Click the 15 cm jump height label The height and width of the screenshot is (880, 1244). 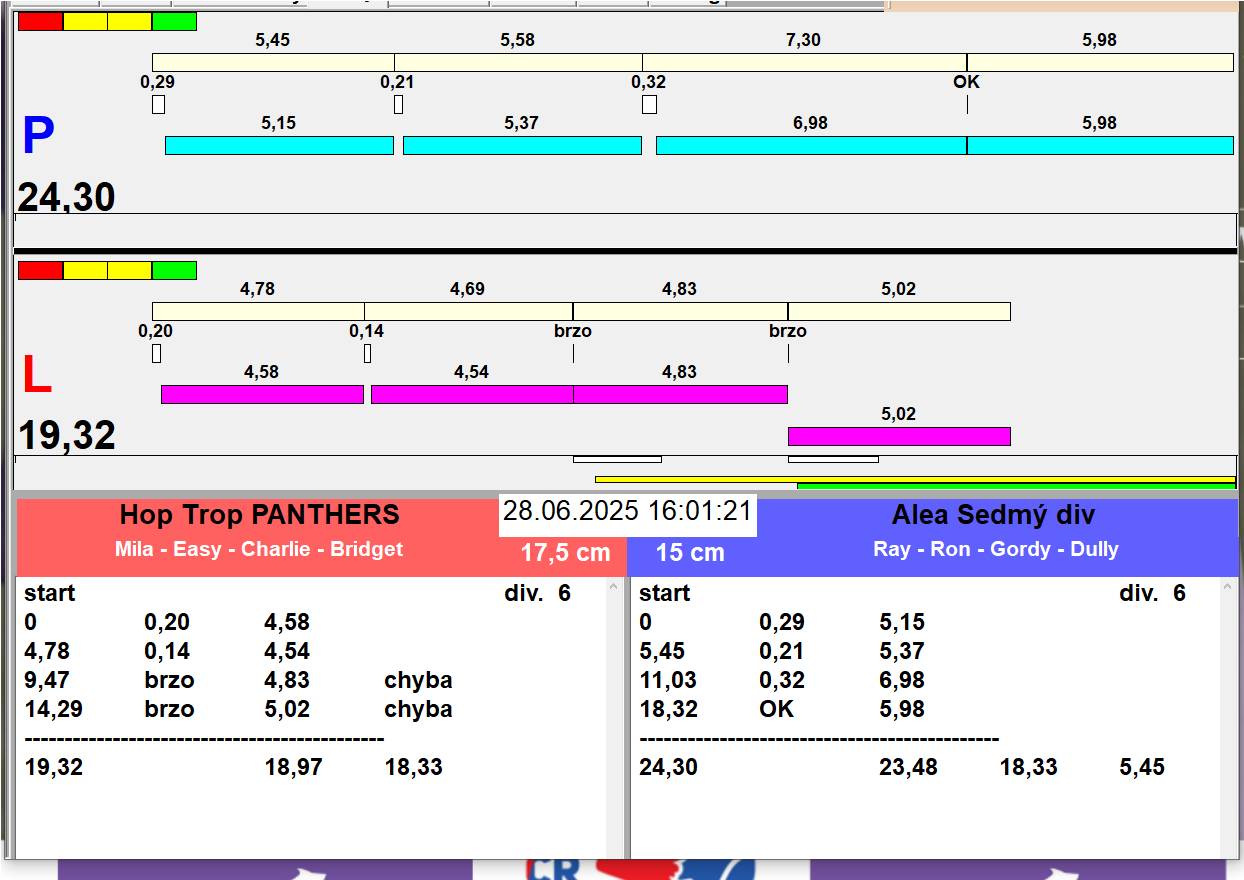point(690,553)
